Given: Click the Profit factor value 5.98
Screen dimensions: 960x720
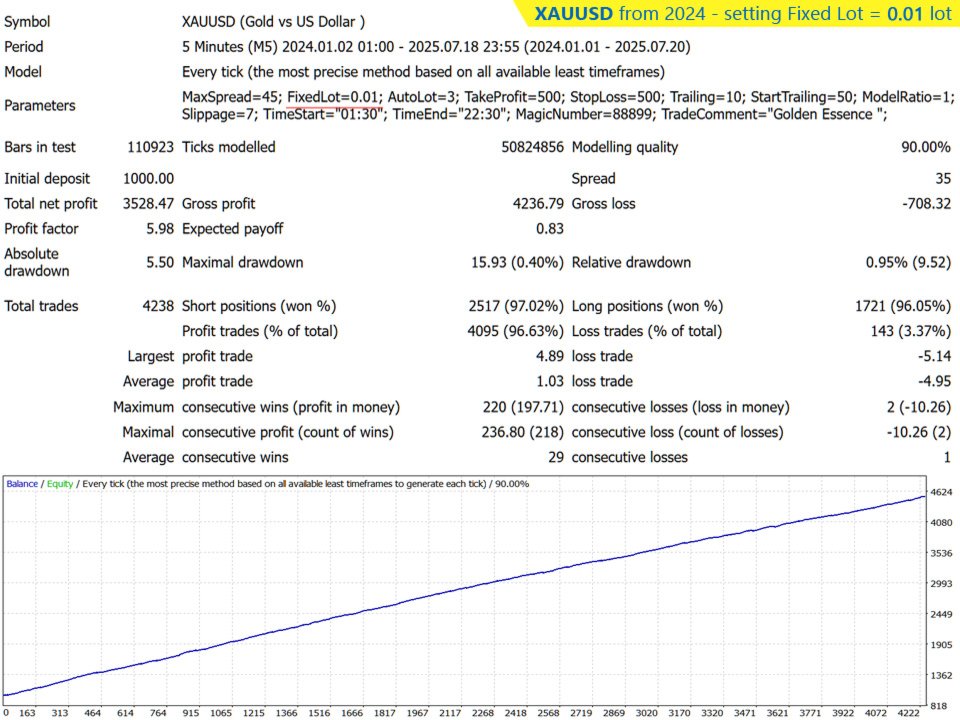Looking at the screenshot, I should click(x=160, y=229).
